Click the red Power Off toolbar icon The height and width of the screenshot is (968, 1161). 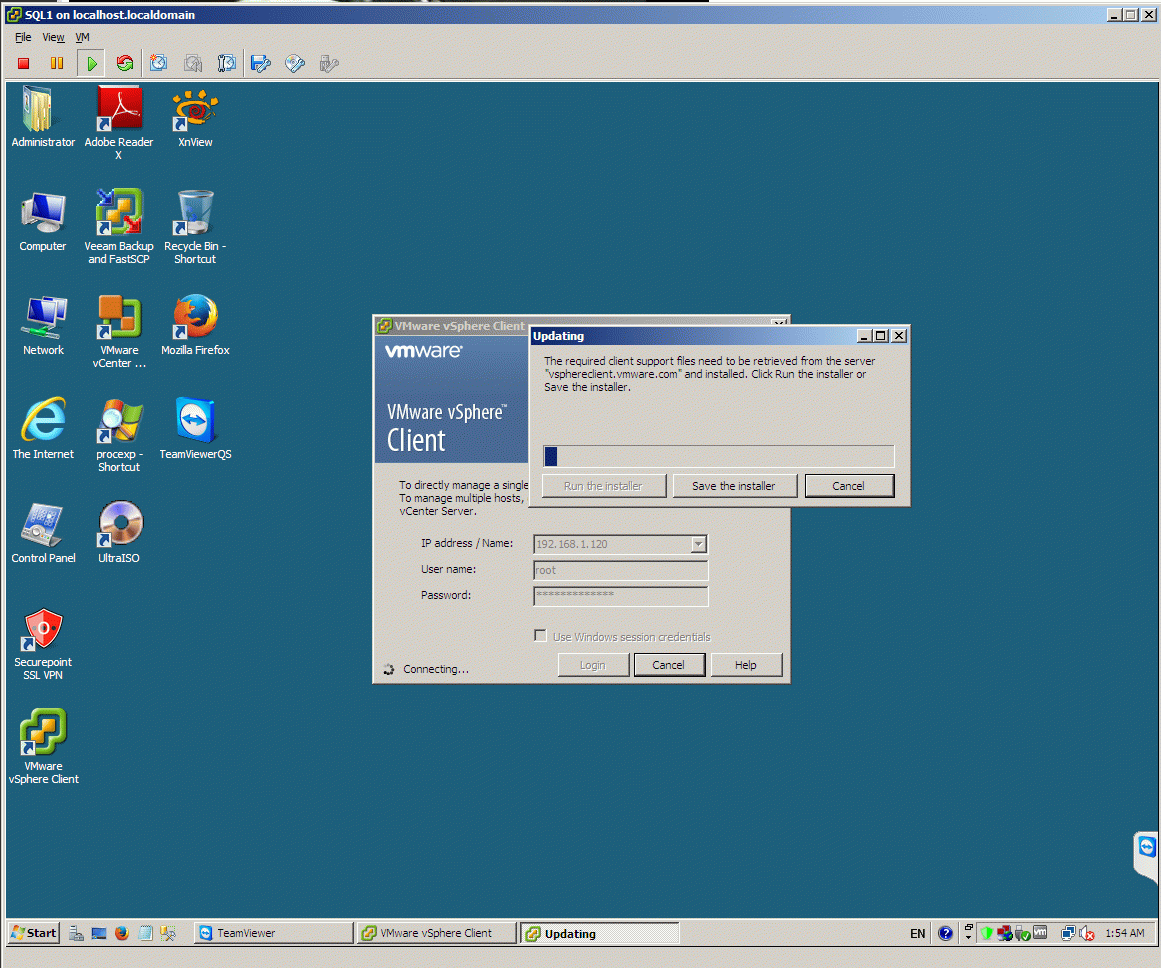24,64
